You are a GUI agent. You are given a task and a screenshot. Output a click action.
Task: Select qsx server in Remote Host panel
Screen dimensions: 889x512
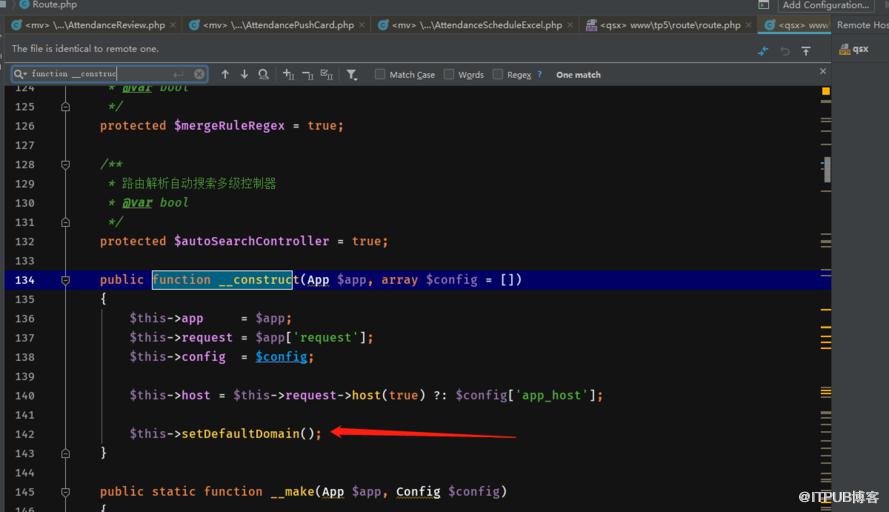click(854, 49)
